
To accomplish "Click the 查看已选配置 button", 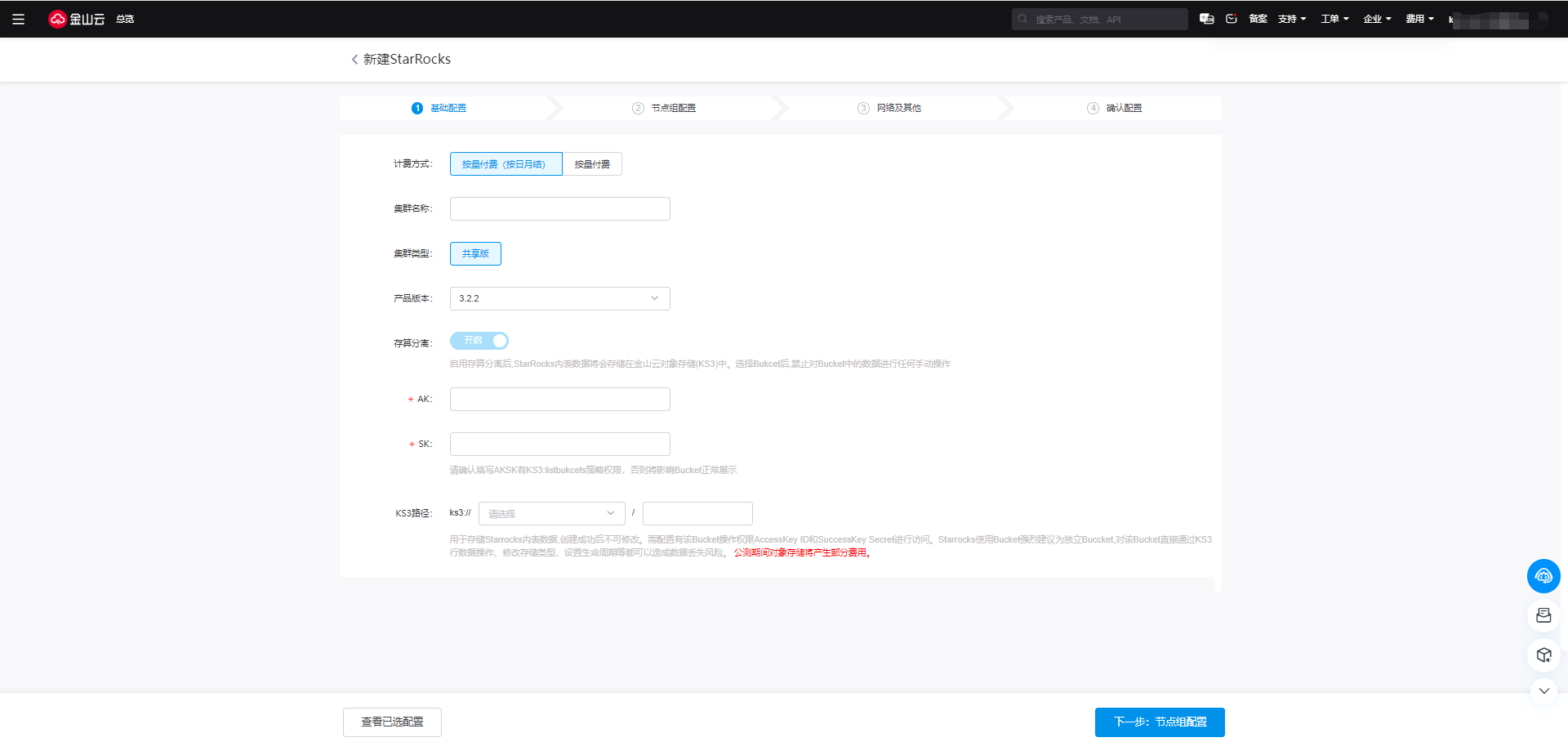I will (x=392, y=722).
